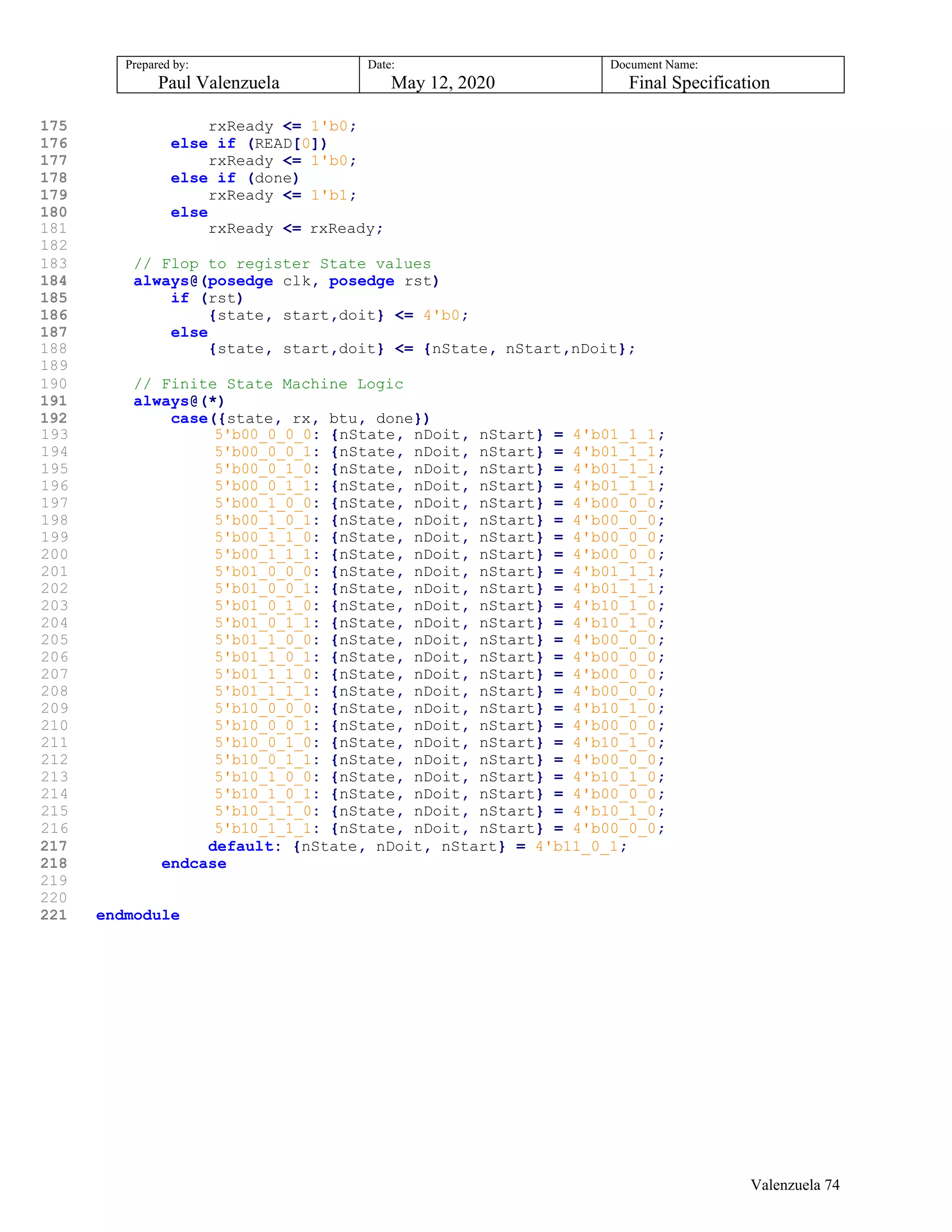Click the author name "Paul Valenzuela"
This screenshot has height=1232, width=952.
pyautogui.click(x=219, y=82)
